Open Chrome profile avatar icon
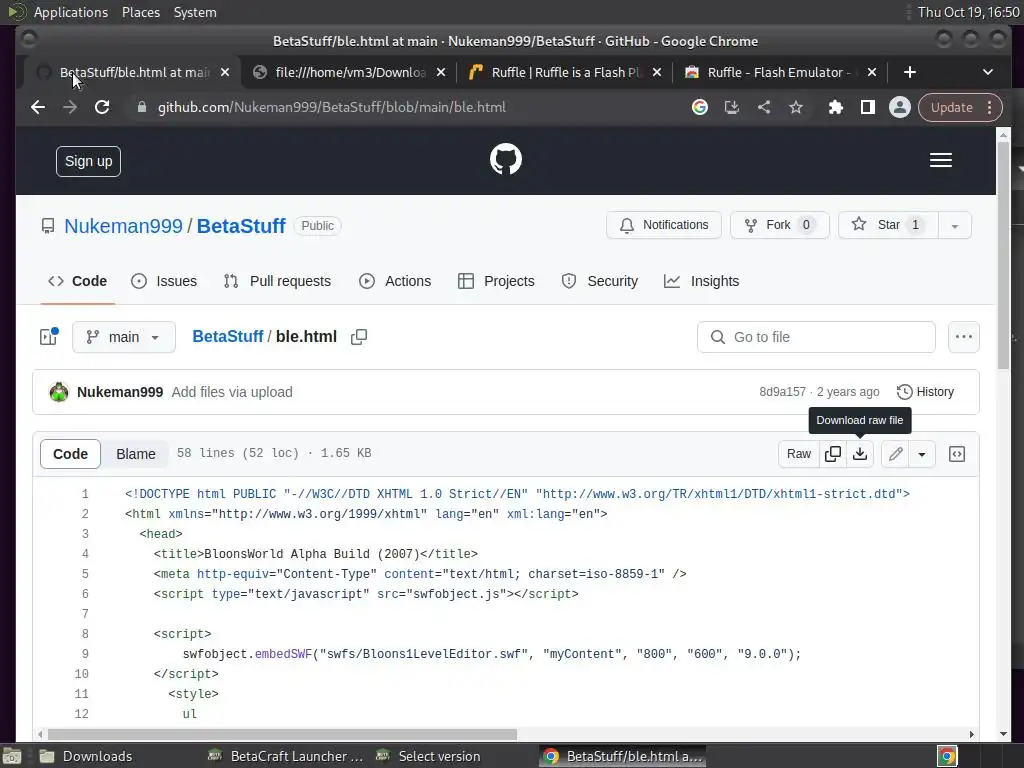 [x=899, y=107]
